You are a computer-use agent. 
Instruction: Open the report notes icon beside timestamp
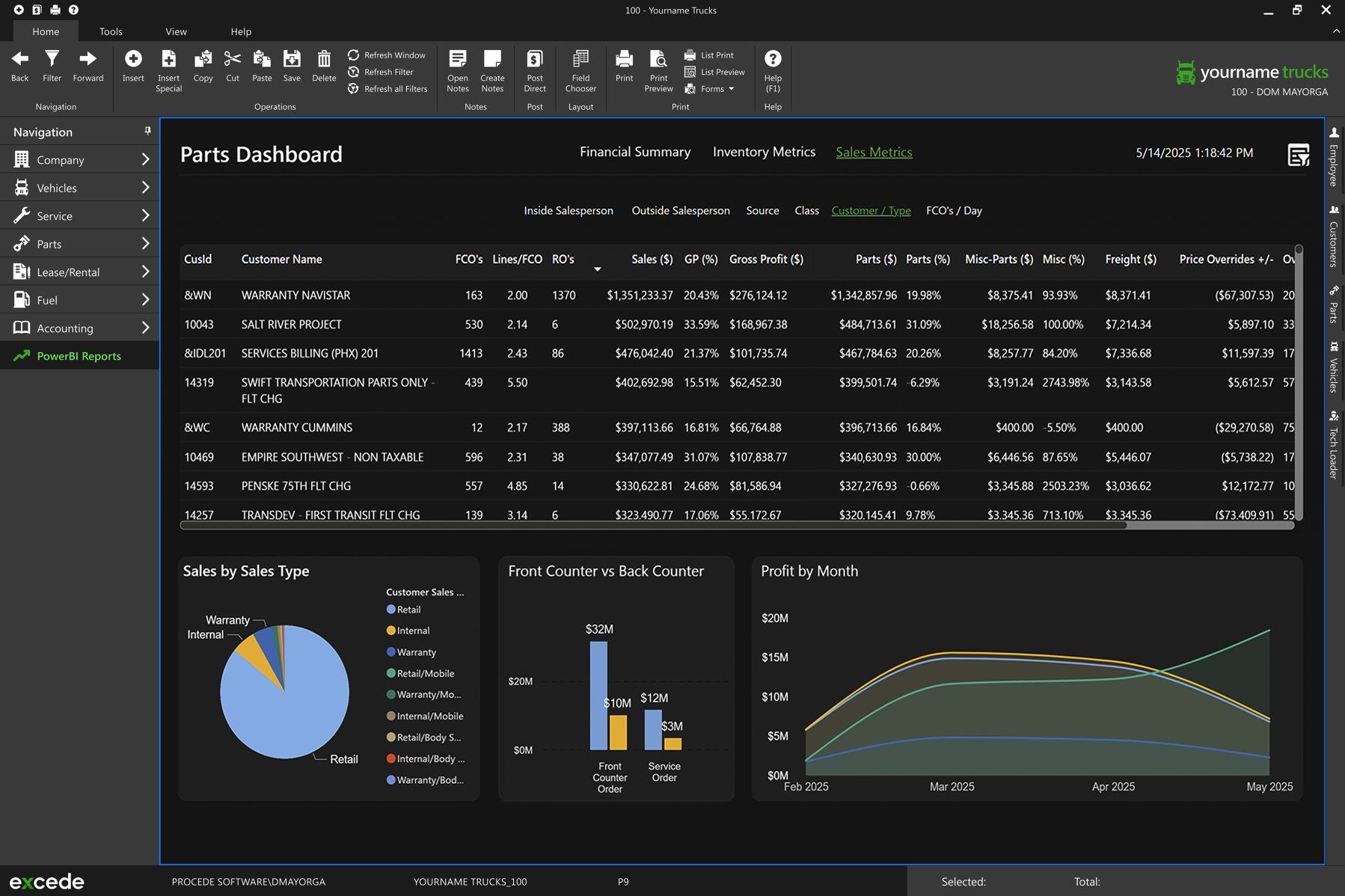pos(1298,154)
